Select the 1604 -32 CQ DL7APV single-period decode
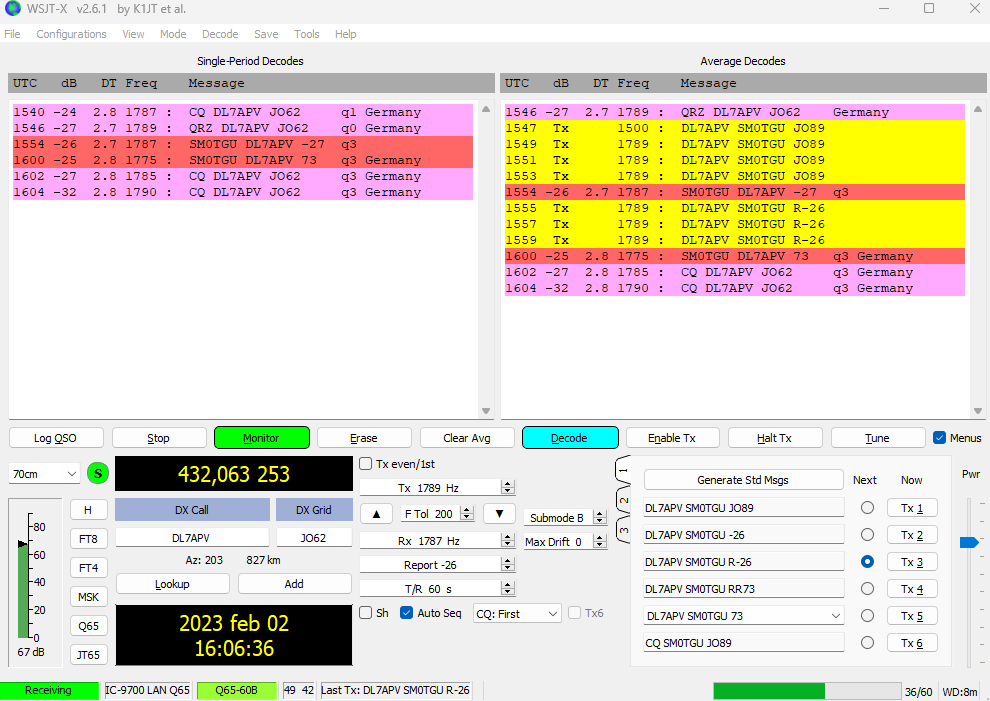Viewport: 990px width, 701px height. tap(242, 192)
